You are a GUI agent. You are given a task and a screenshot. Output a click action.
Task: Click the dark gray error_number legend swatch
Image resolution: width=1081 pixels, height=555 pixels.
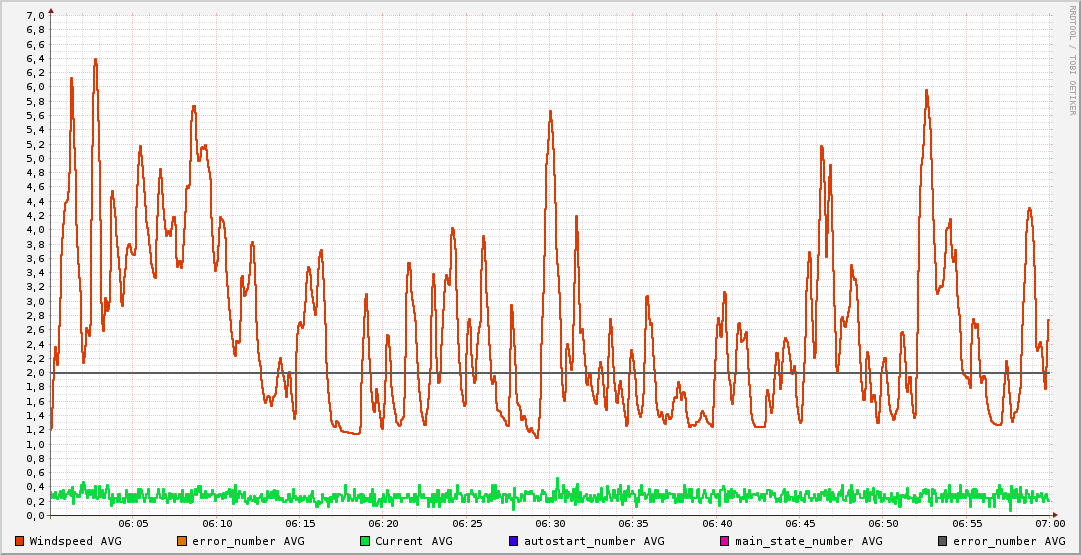tap(943, 541)
